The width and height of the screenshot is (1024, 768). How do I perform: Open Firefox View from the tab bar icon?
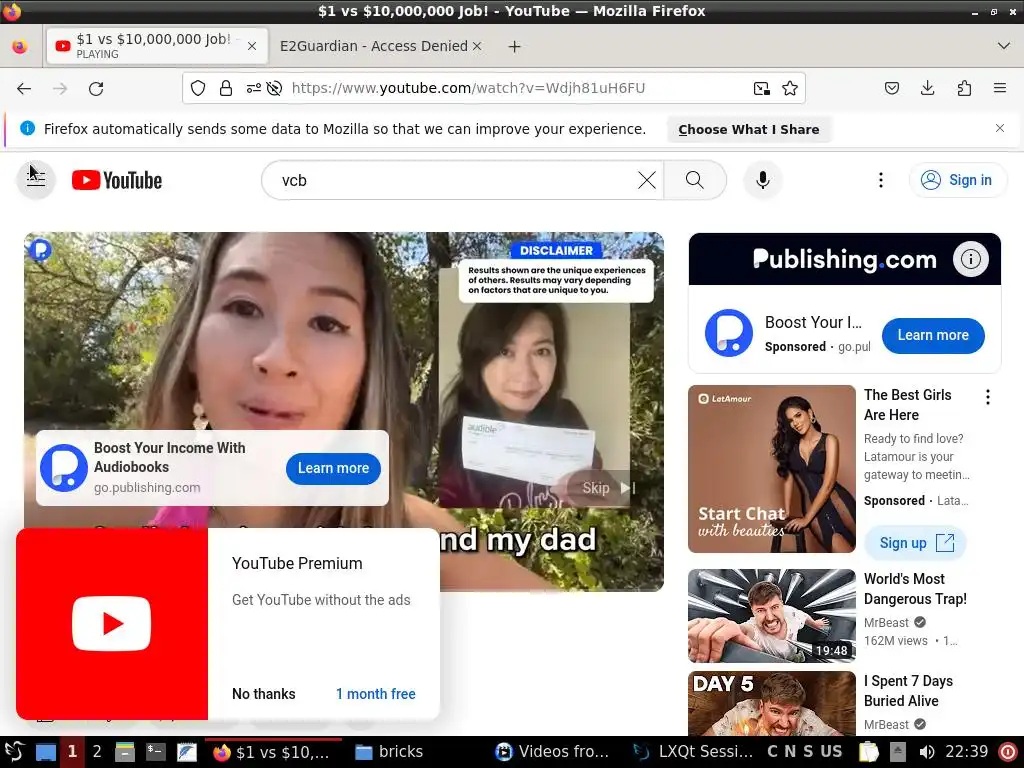pos(20,46)
